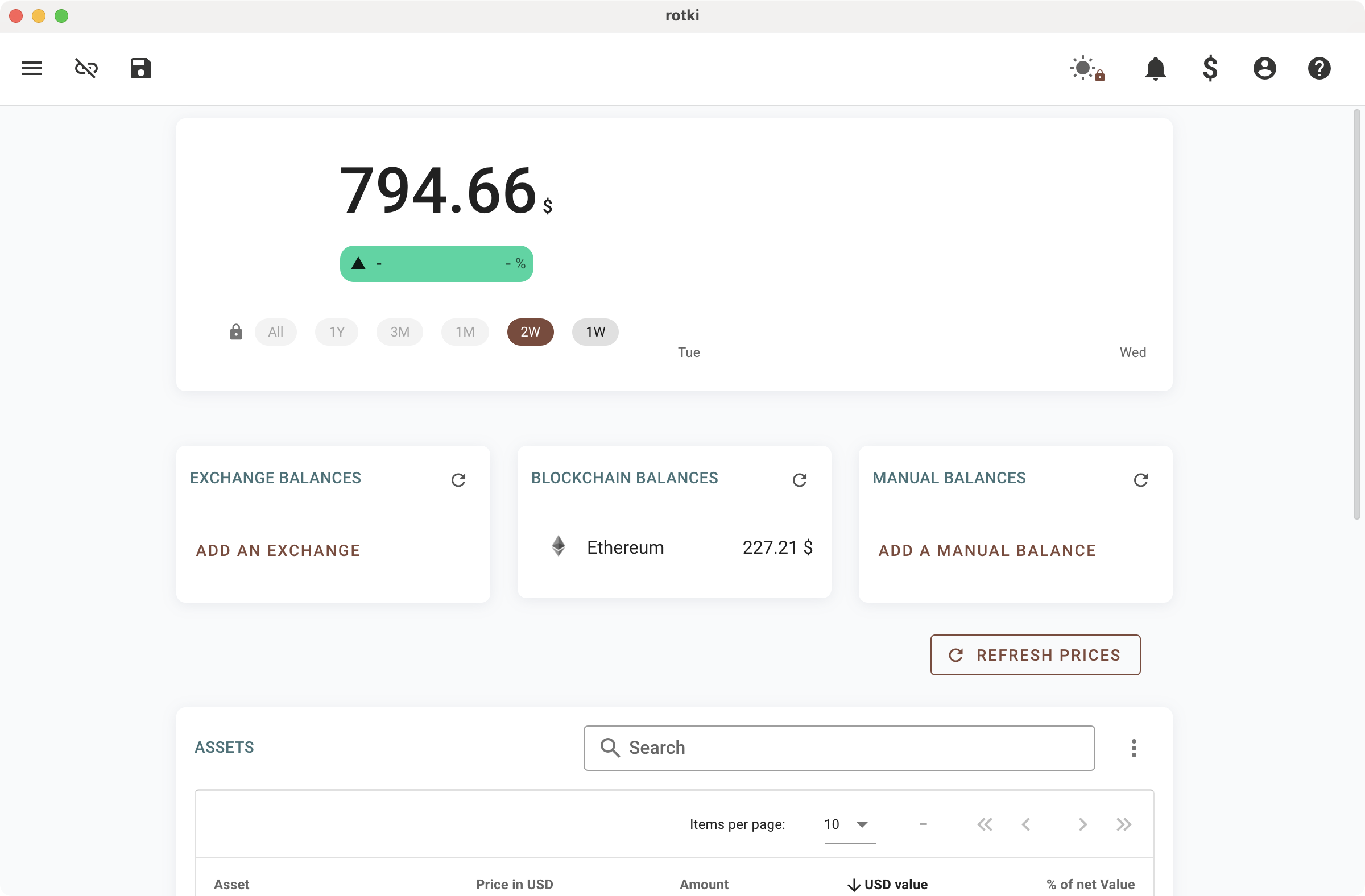Click the Blockchain Balances heading
This screenshot has height=896, width=1365.
pyautogui.click(x=624, y=478)
